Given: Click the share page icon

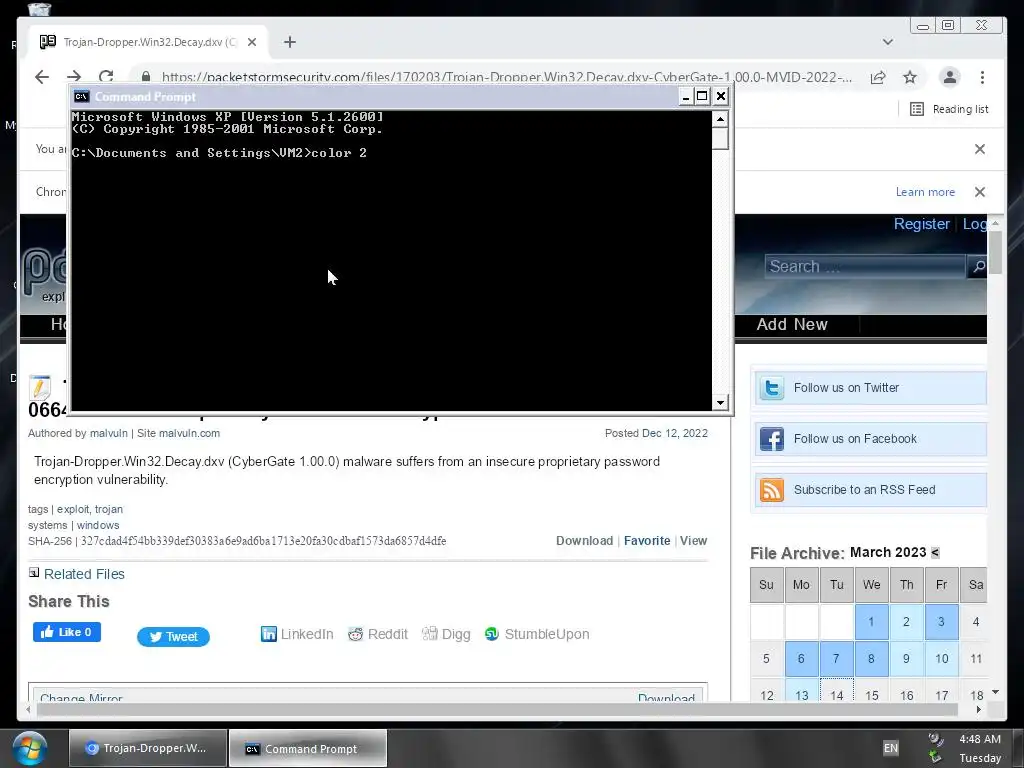Looking at the screenshot, I should (x=878, y=77).
